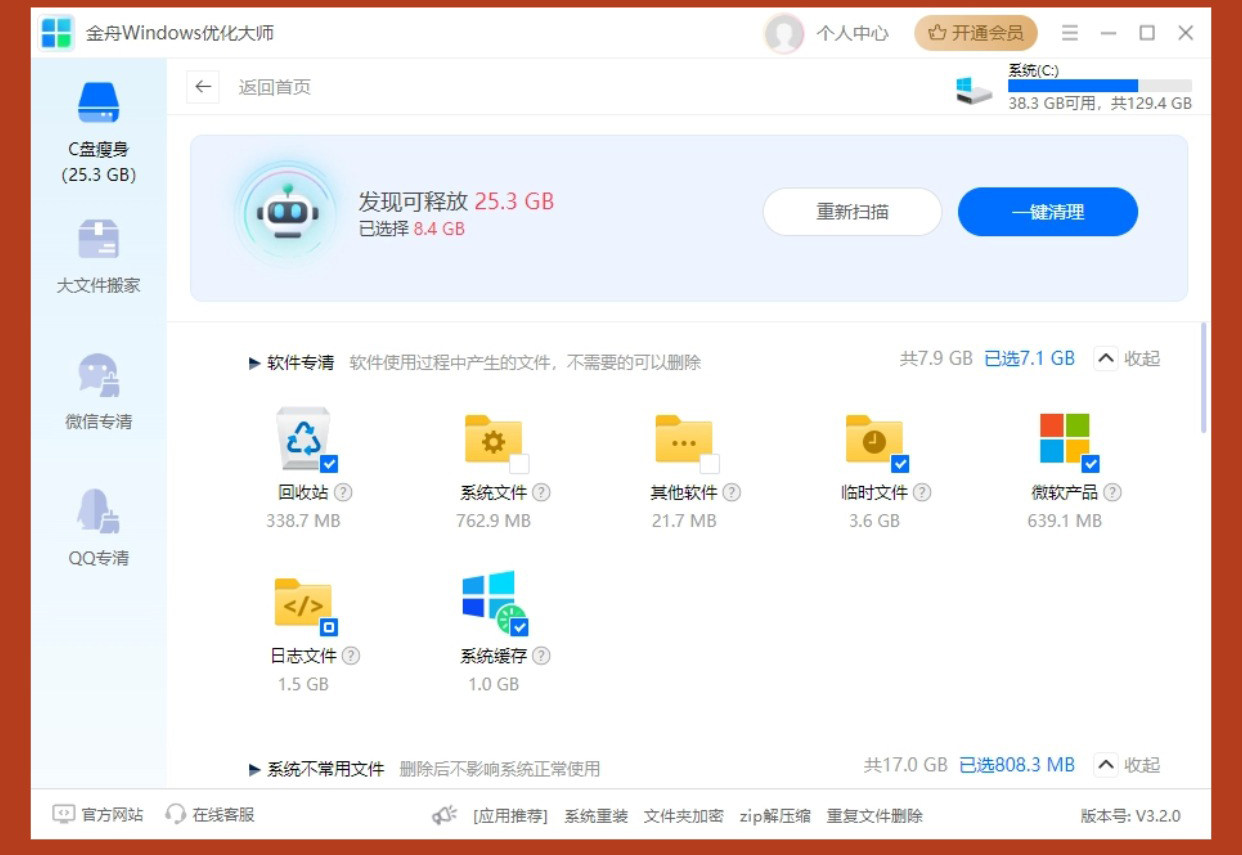Click the 金舟Windows优化大师 app logo
Screen dimensions: 1242x855
57,33
